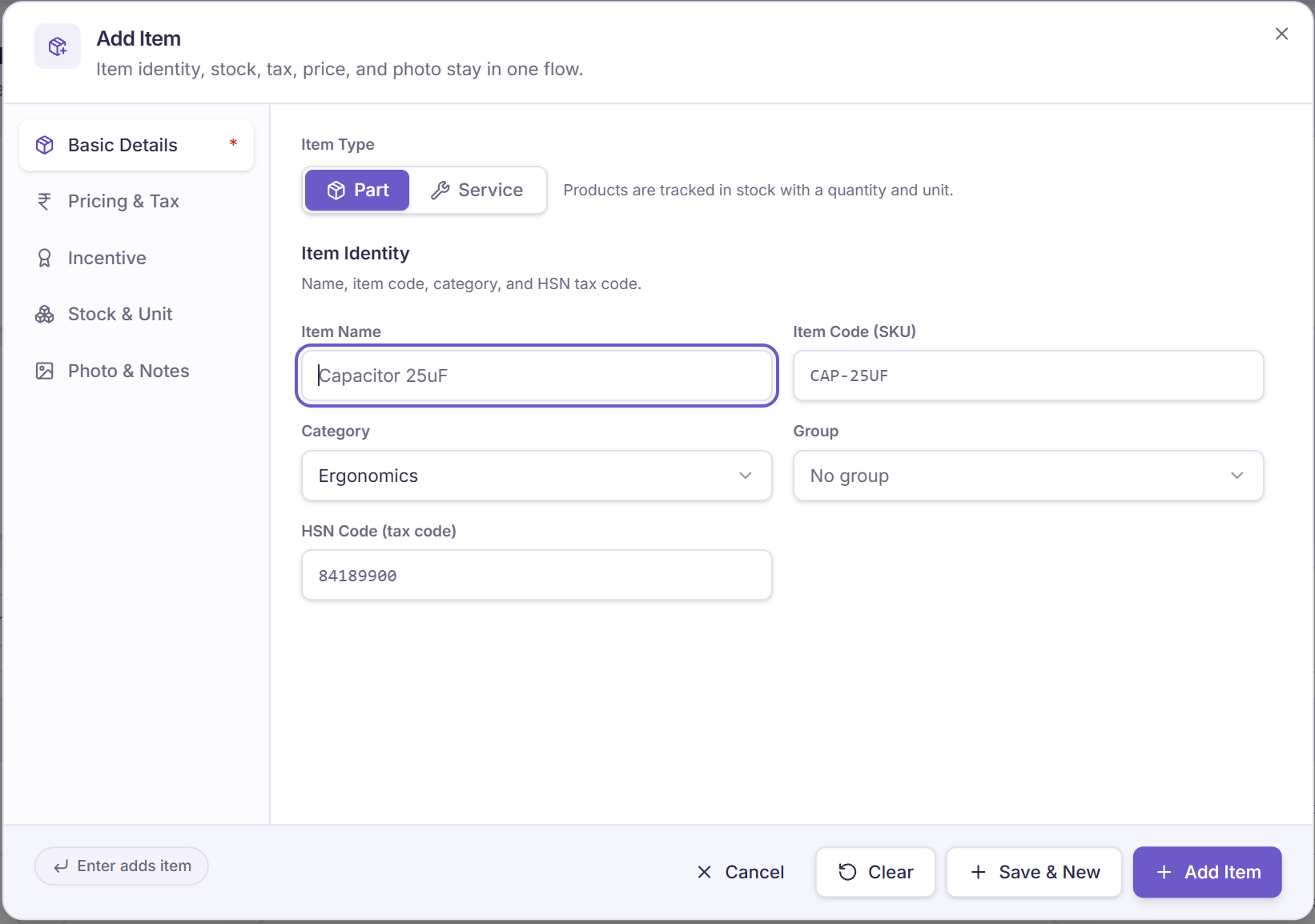The image size is (1315, 924).
Task: Expand the Group dropdown showing No group
Action: [1028, 476]
